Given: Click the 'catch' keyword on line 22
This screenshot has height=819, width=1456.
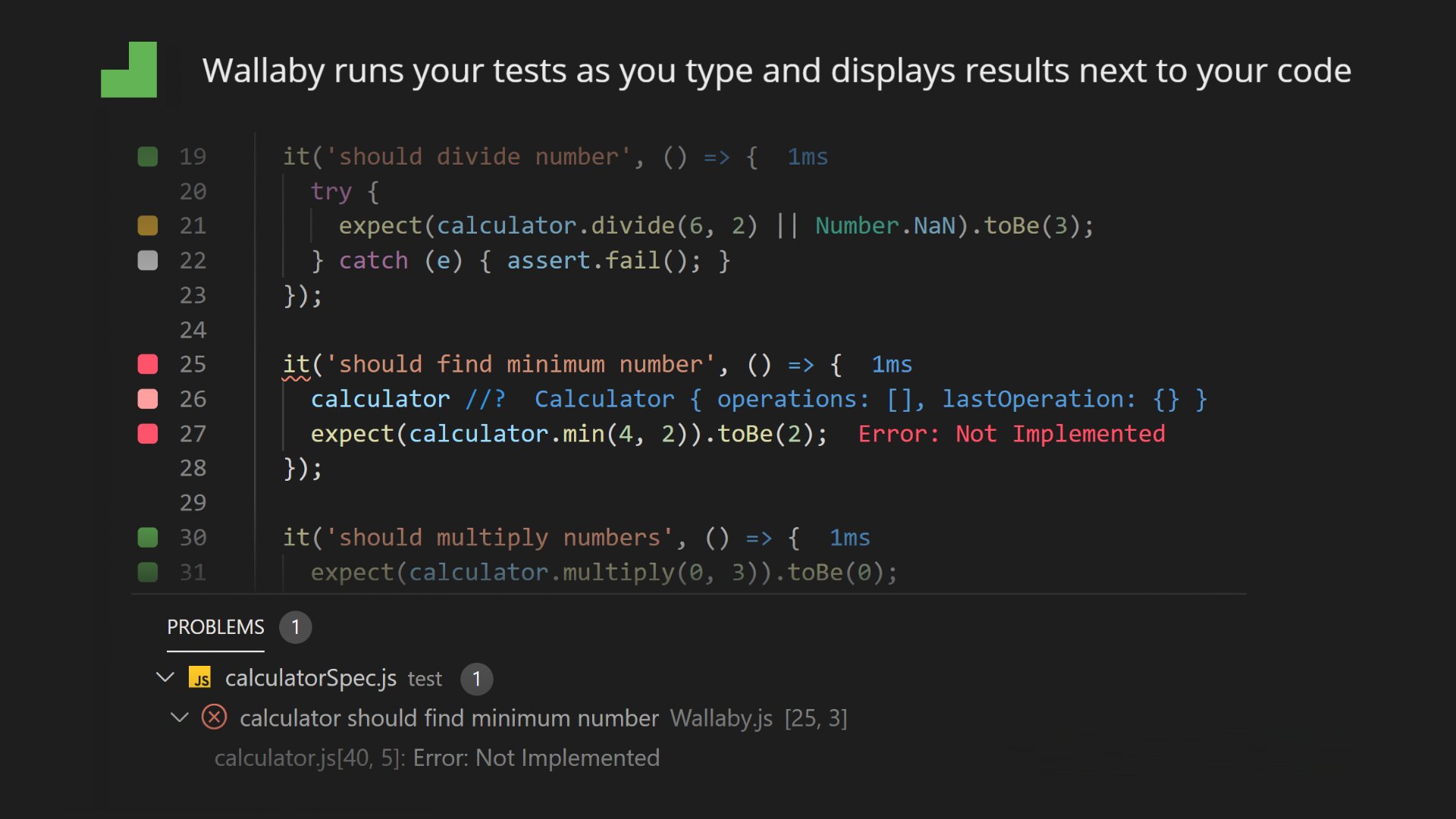Looking at the screenshot, I should [x=373, y=261].
